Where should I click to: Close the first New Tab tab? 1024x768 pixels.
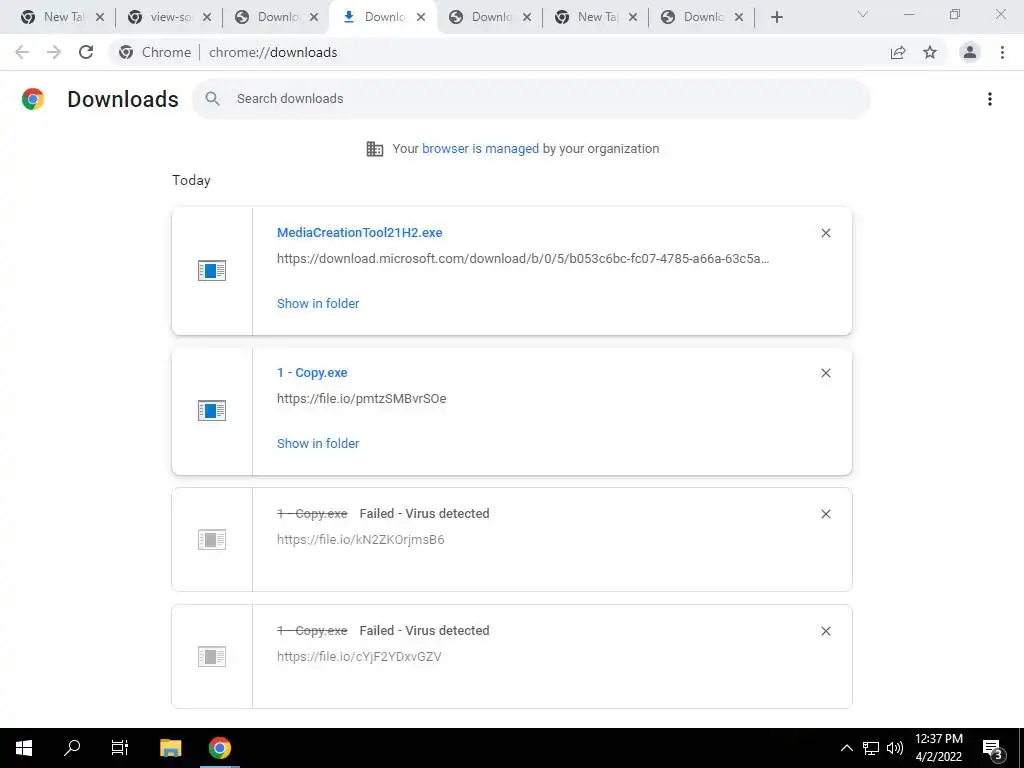coord(100,18)
